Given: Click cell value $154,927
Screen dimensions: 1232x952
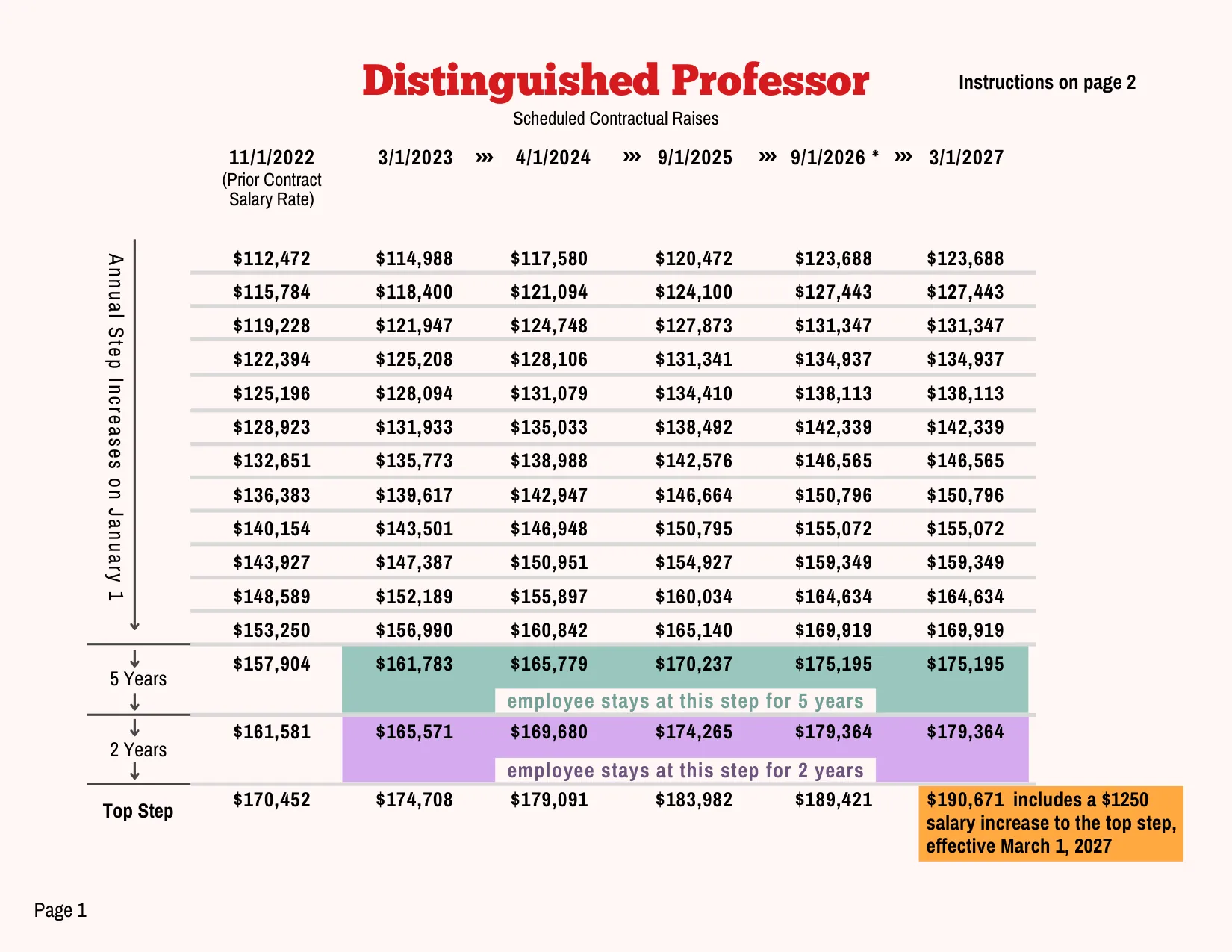Looking at the screenshot, I should click(694, 562).
